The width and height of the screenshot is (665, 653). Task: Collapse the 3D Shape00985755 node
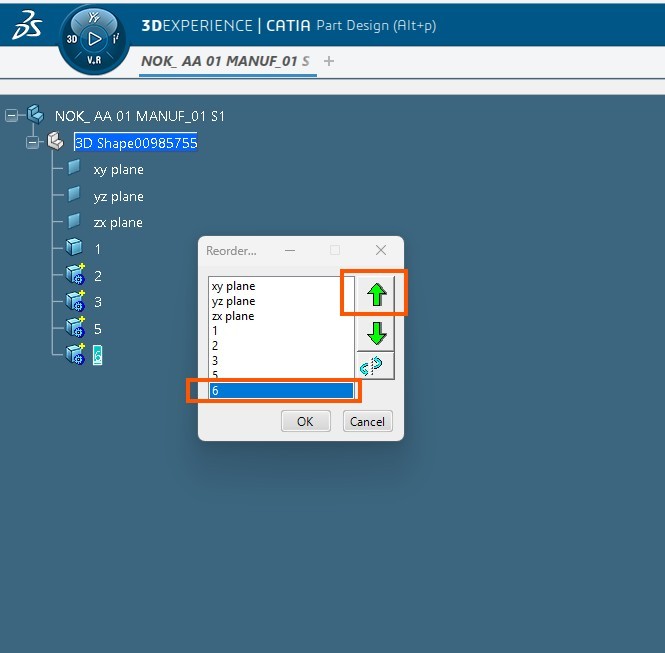[x=32, y=143]
